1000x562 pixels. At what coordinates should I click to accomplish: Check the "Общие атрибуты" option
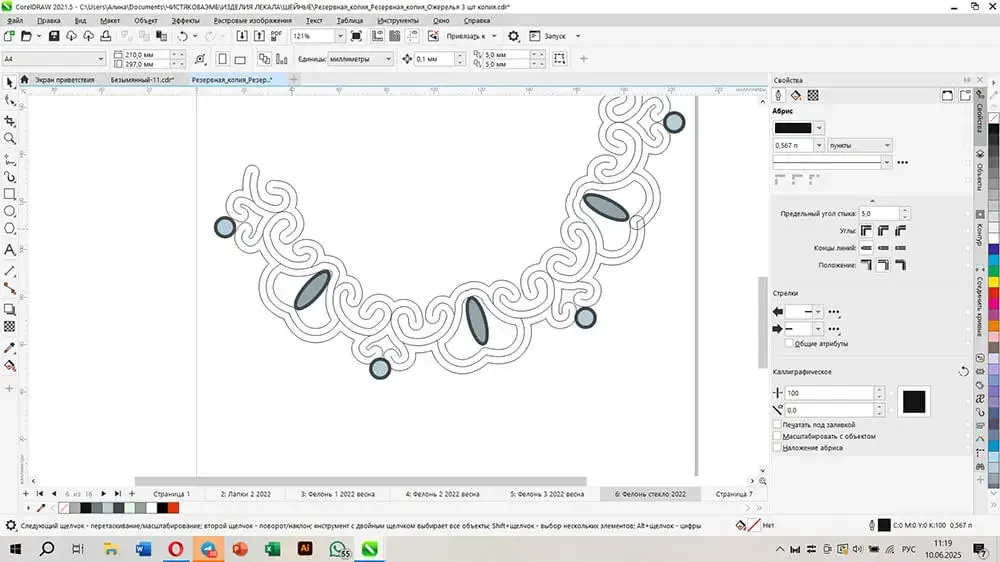[790, 344]
